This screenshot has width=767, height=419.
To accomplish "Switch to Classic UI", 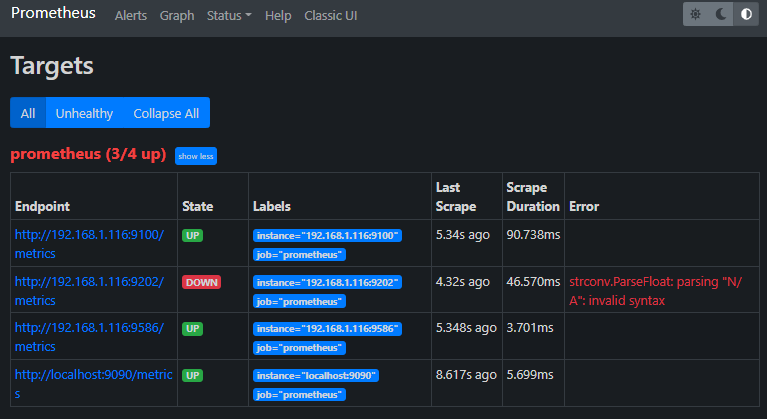I will tap(331, 16).
